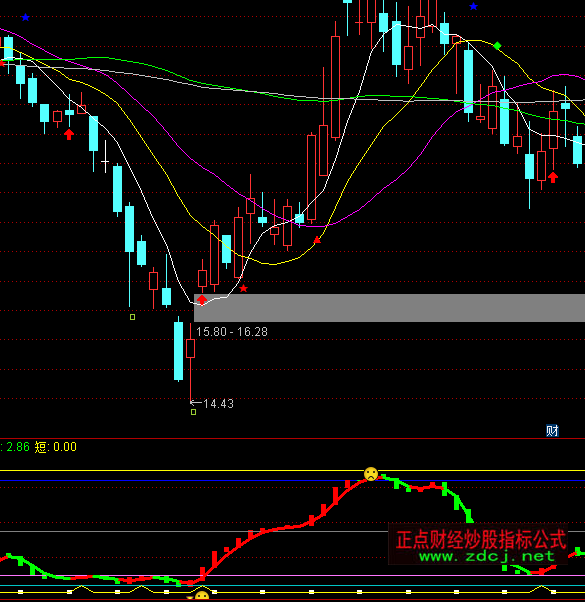This screenshot has height=602, width=585.
Task: Select the yellow square under the long lower wick
Action: point(132,317)
